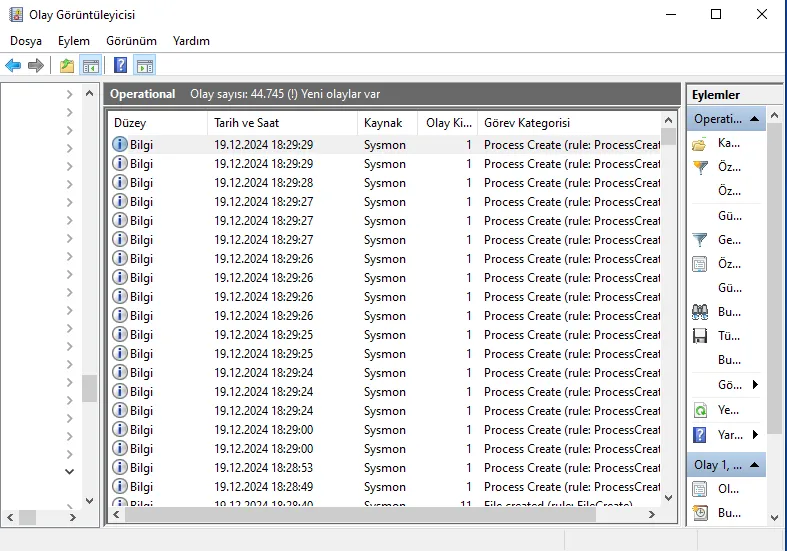The height and width of the screenshot is (551, 787).
Task: Open the Dosya menu
Action: (26, 41)
